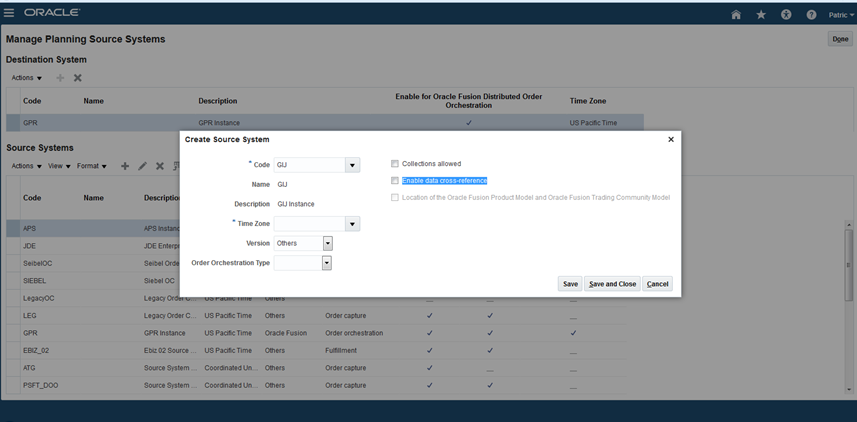Select the GPR source system row
This screenshot has width=857, height=422.
tap(316, 333)
